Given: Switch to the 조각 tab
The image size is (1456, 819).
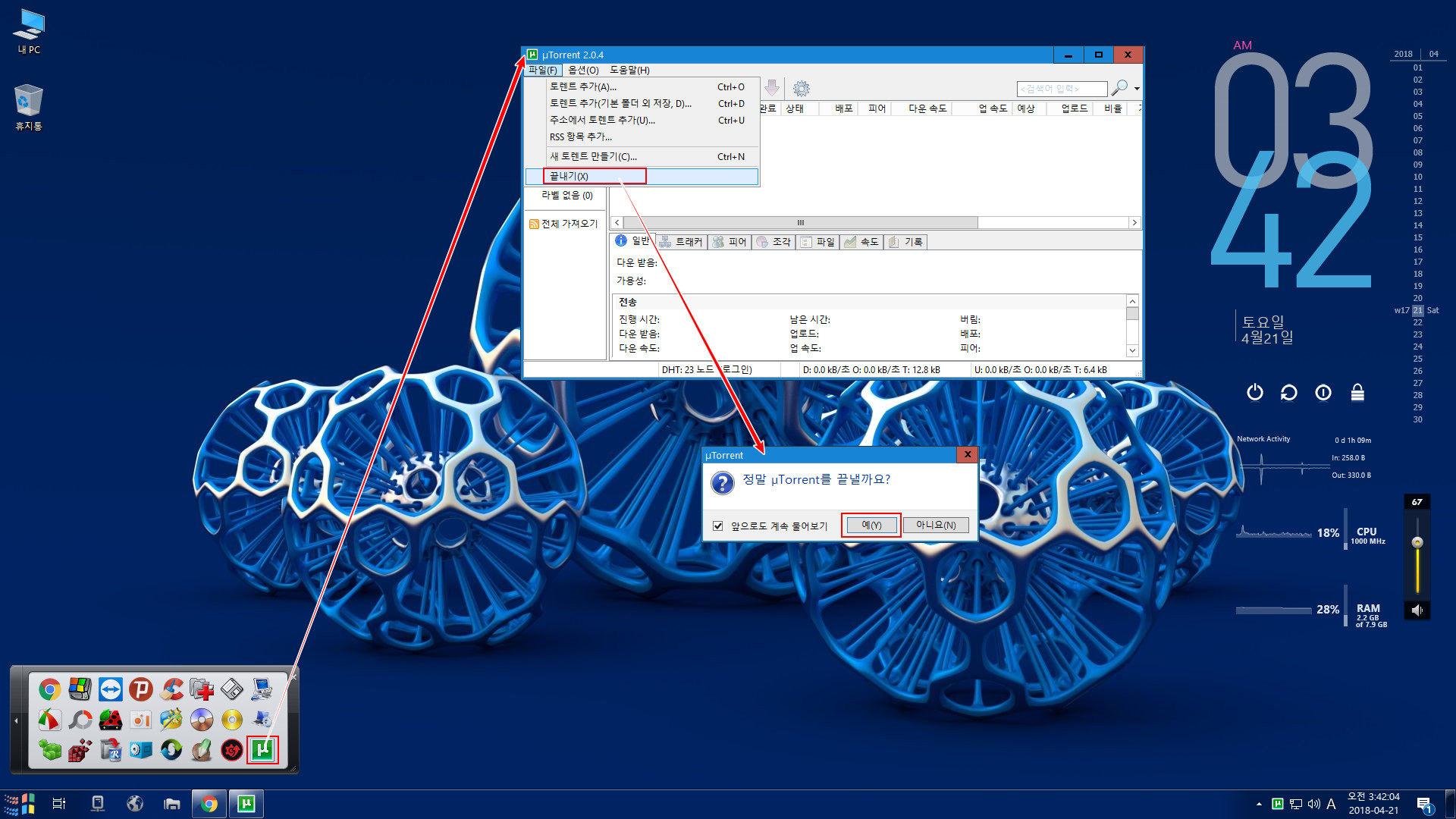Looking at the screenshot, I should point(773,241).
